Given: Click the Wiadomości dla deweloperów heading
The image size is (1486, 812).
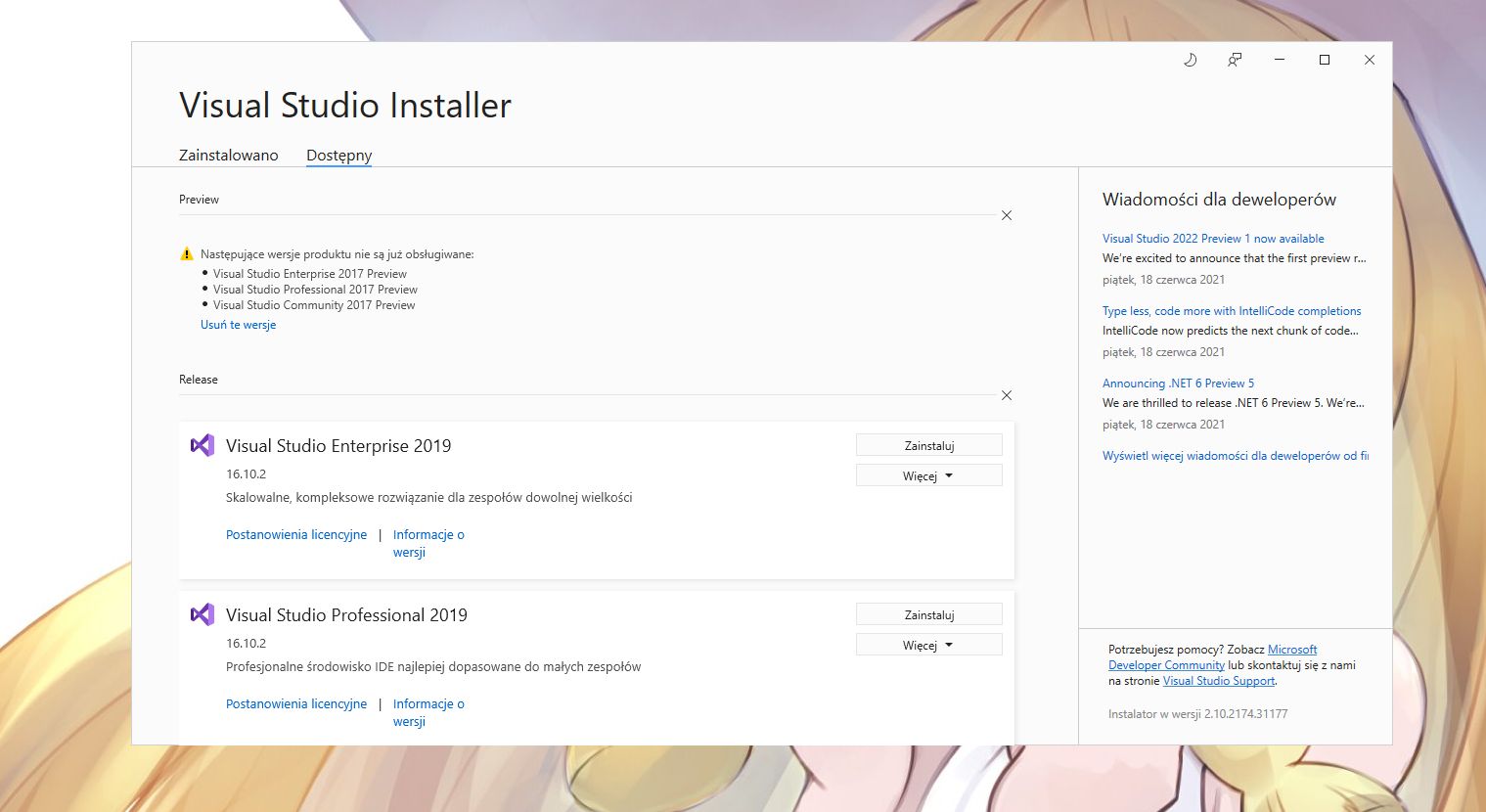Looking at the screenshot, I should tap(1219, 200).
